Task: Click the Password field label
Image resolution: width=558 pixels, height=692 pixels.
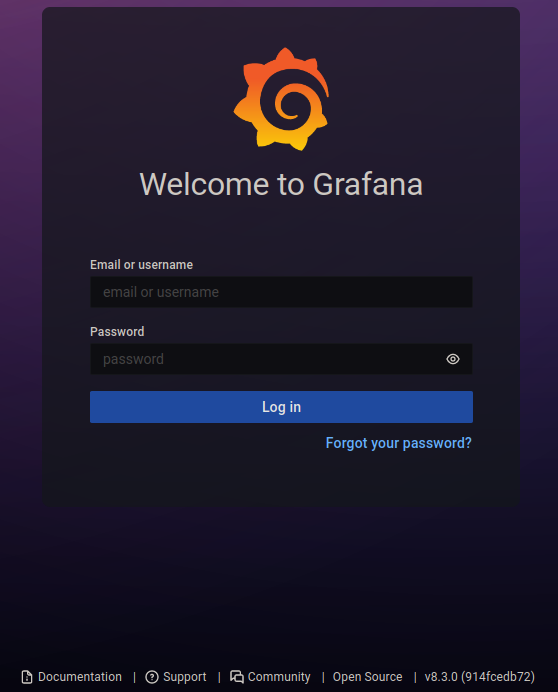Action: click(117, 331)
